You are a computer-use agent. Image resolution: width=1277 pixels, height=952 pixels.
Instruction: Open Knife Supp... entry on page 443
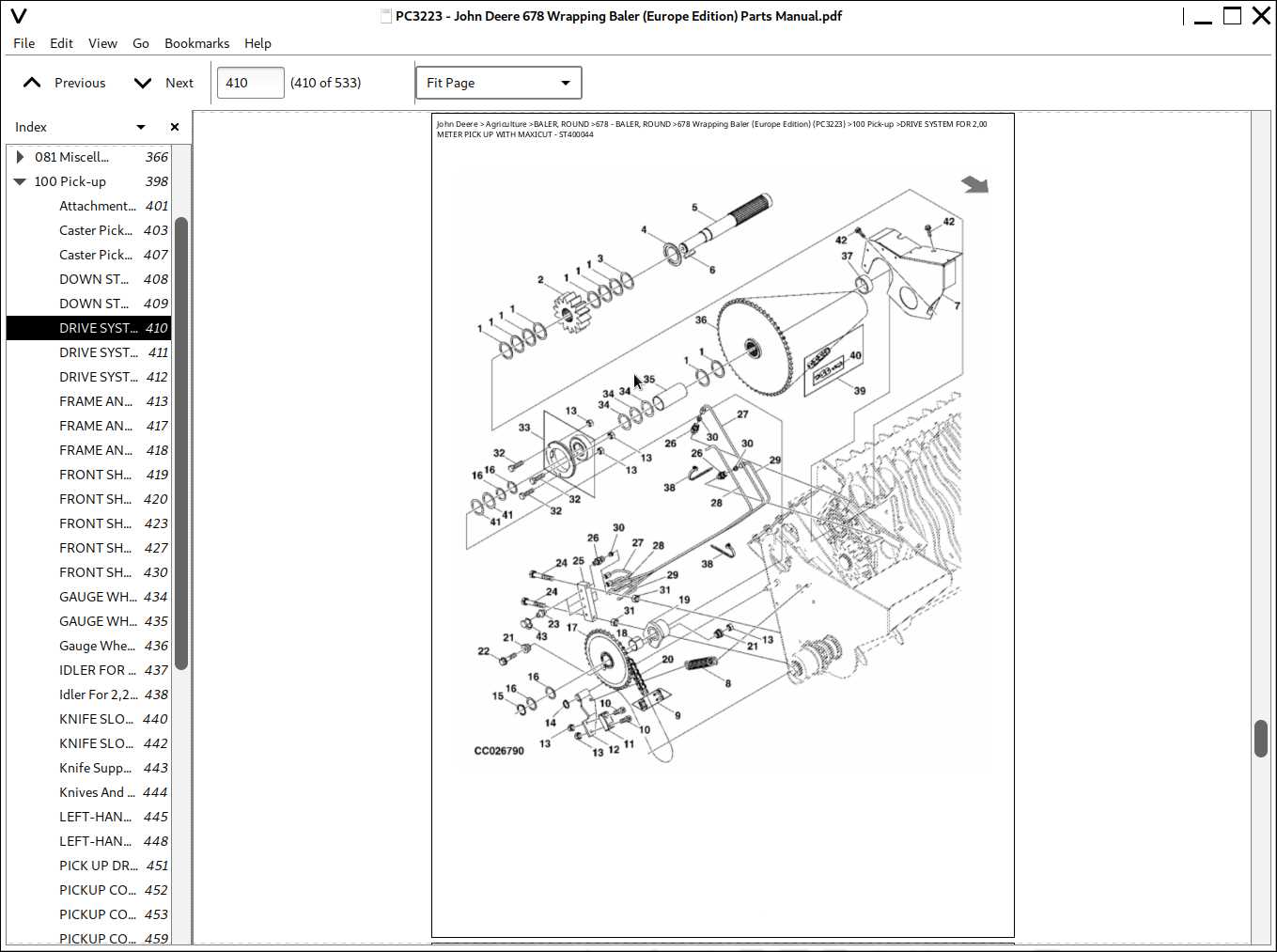(x=89, y=768)
